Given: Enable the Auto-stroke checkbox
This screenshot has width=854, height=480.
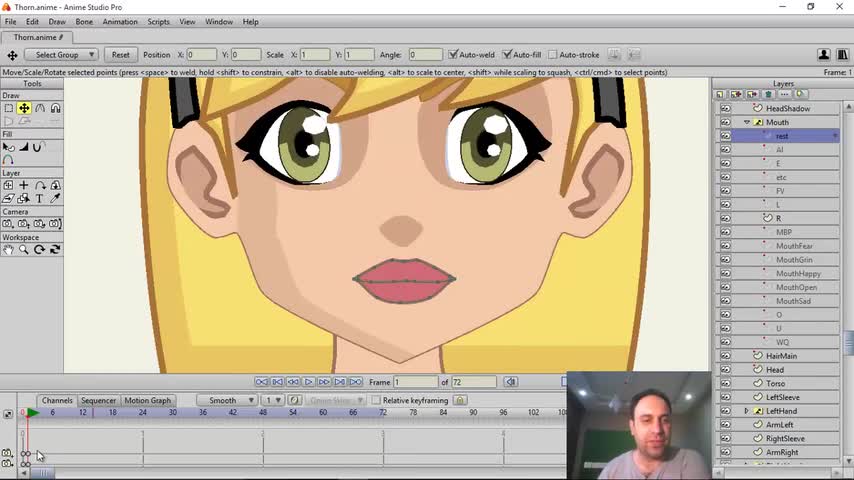Looking at the screenshot, I should point(552,55).
